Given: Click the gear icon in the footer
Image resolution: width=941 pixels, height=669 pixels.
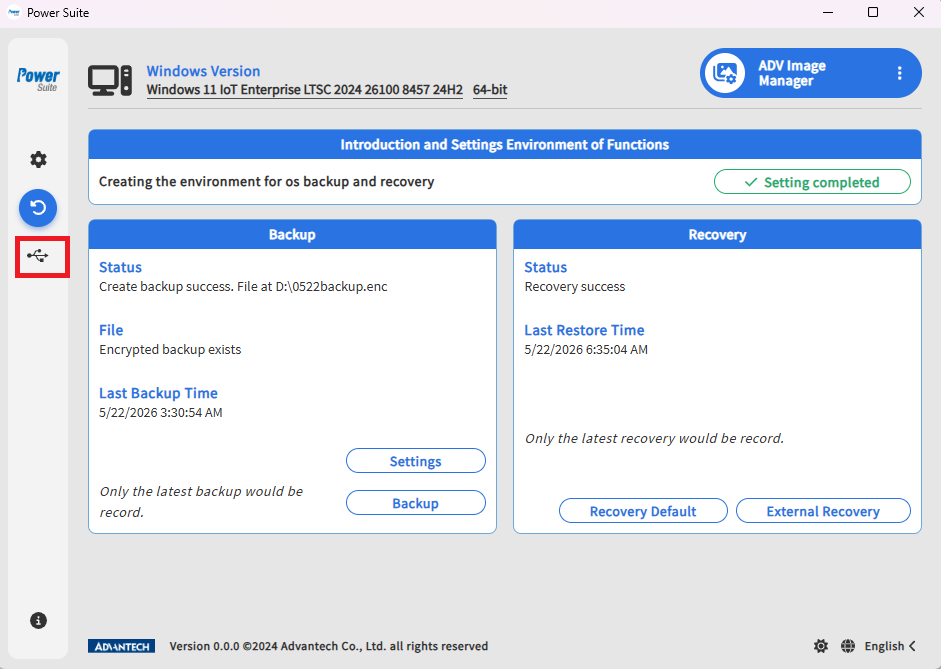Looking at the screenshot, I should pyautogui.click(x=820, y=646).
